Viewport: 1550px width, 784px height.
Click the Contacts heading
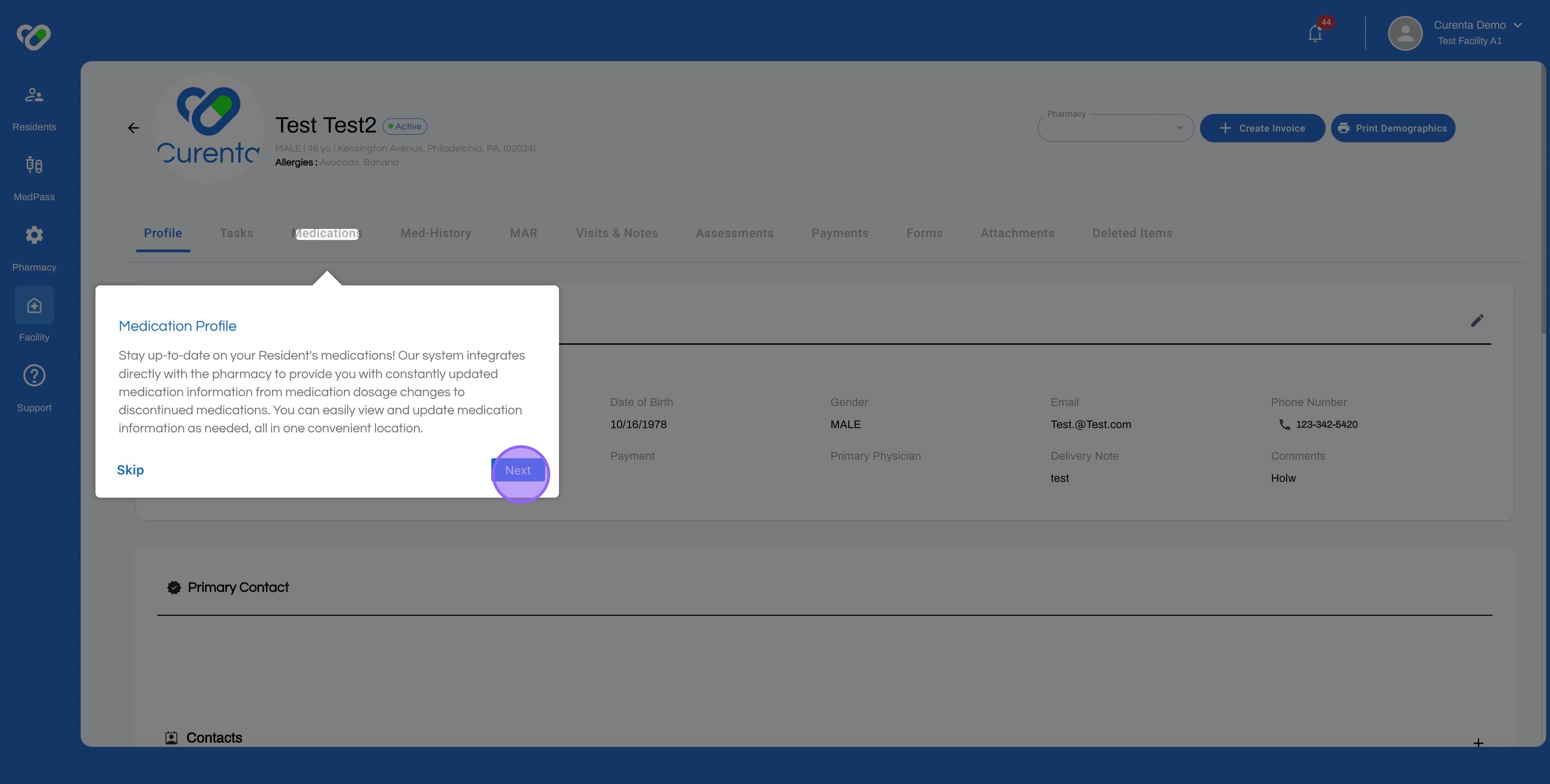[214, 738]
